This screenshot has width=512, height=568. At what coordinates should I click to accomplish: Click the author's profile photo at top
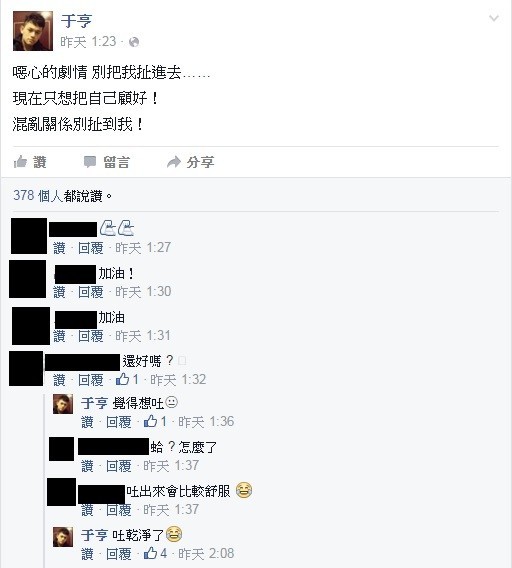click(x=33, y=31)
